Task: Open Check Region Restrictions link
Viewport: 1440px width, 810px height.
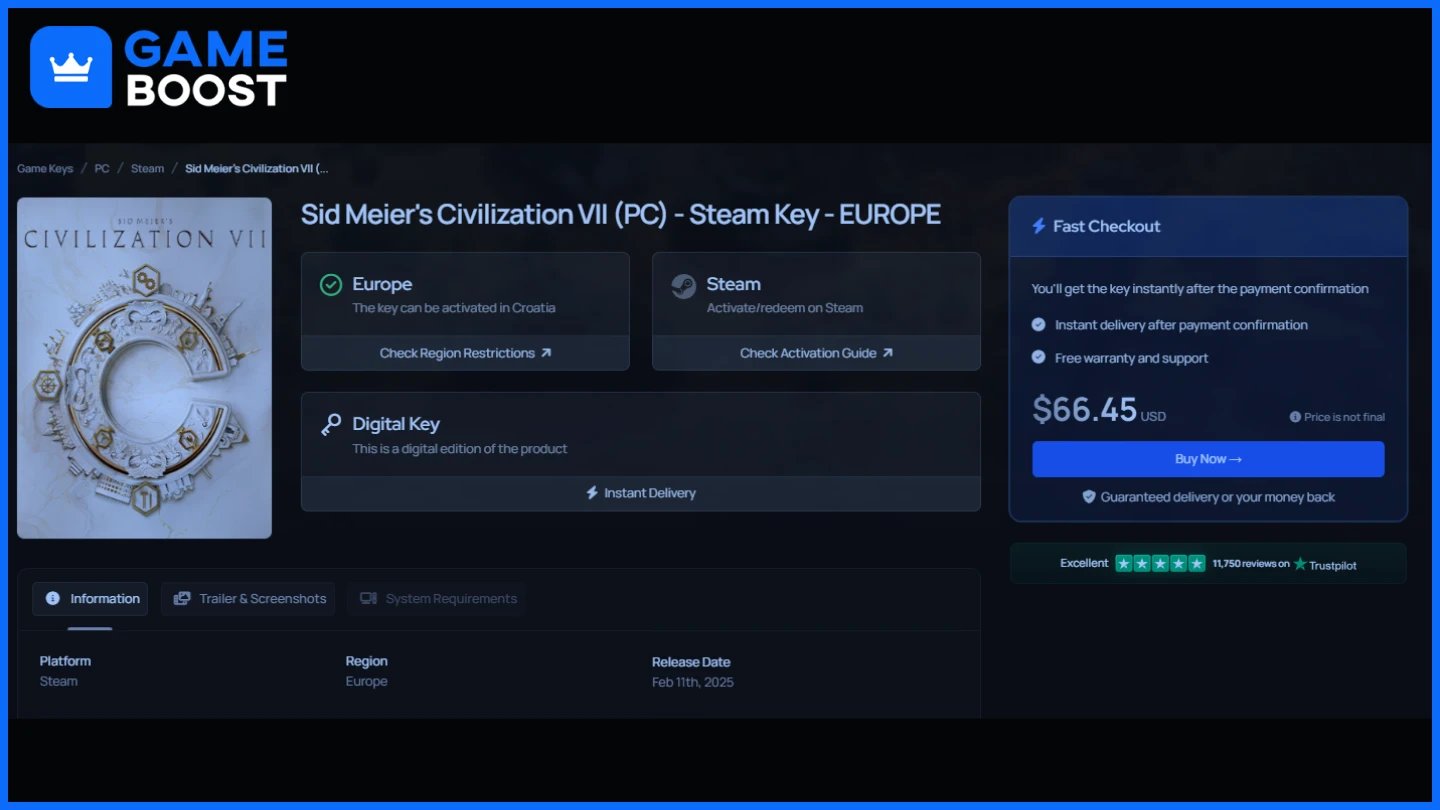Action: (x=465, y=353)
